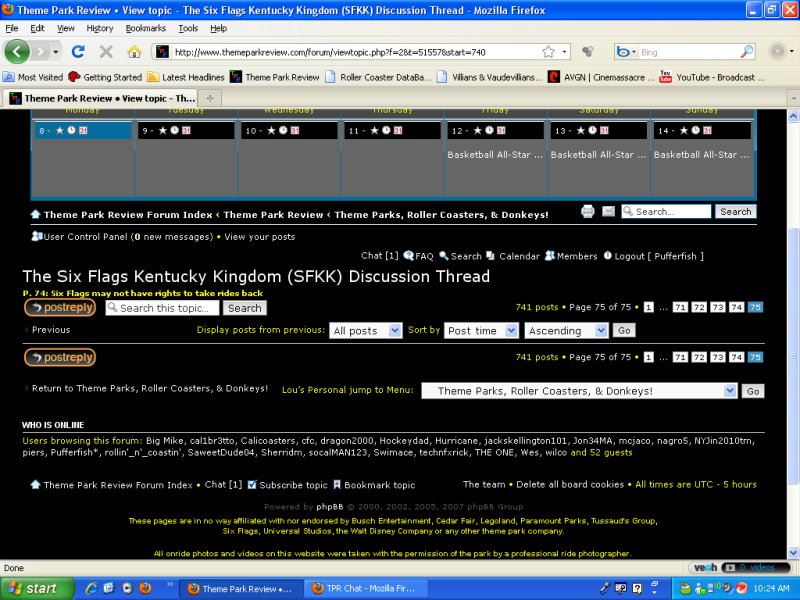Click the Bookmark topic icon in footer
Viewport: 800px width, 600px height.
[x=337, y=485]
